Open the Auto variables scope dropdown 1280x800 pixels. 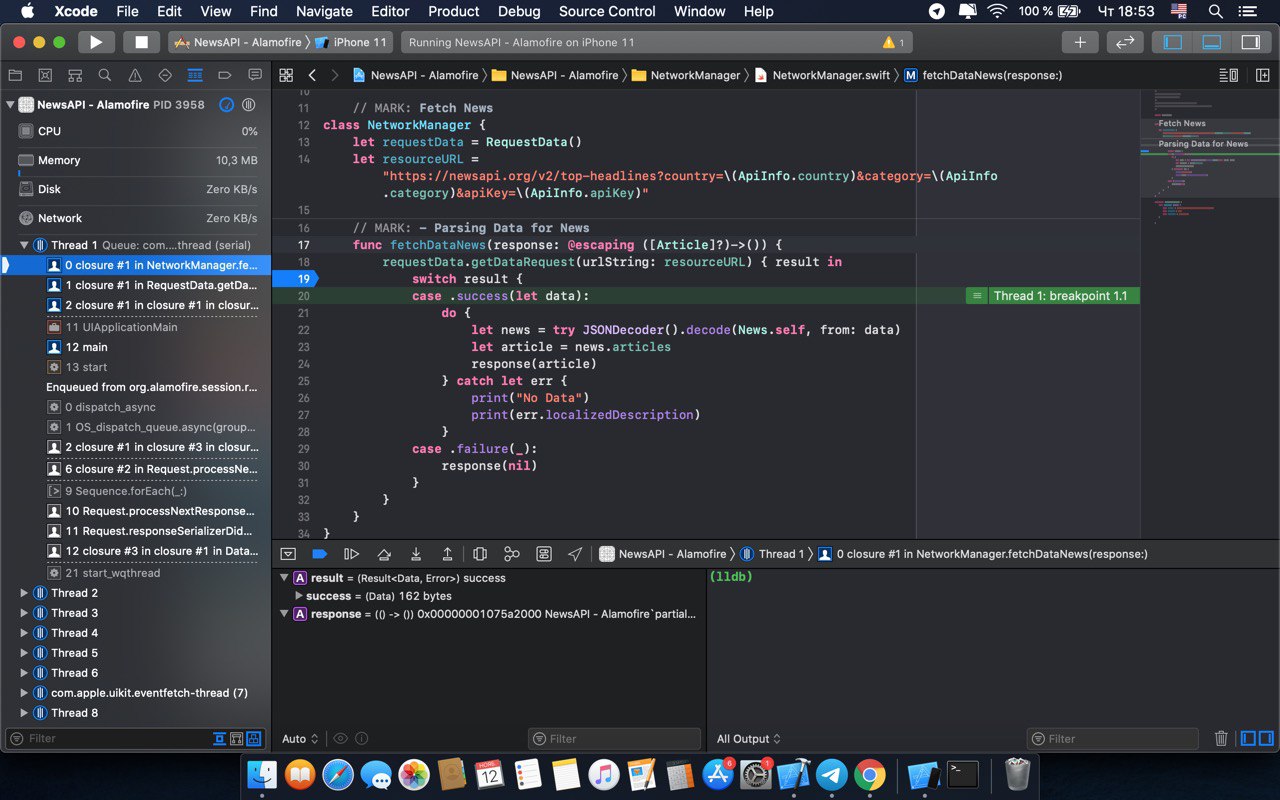[x=300, y=739]
